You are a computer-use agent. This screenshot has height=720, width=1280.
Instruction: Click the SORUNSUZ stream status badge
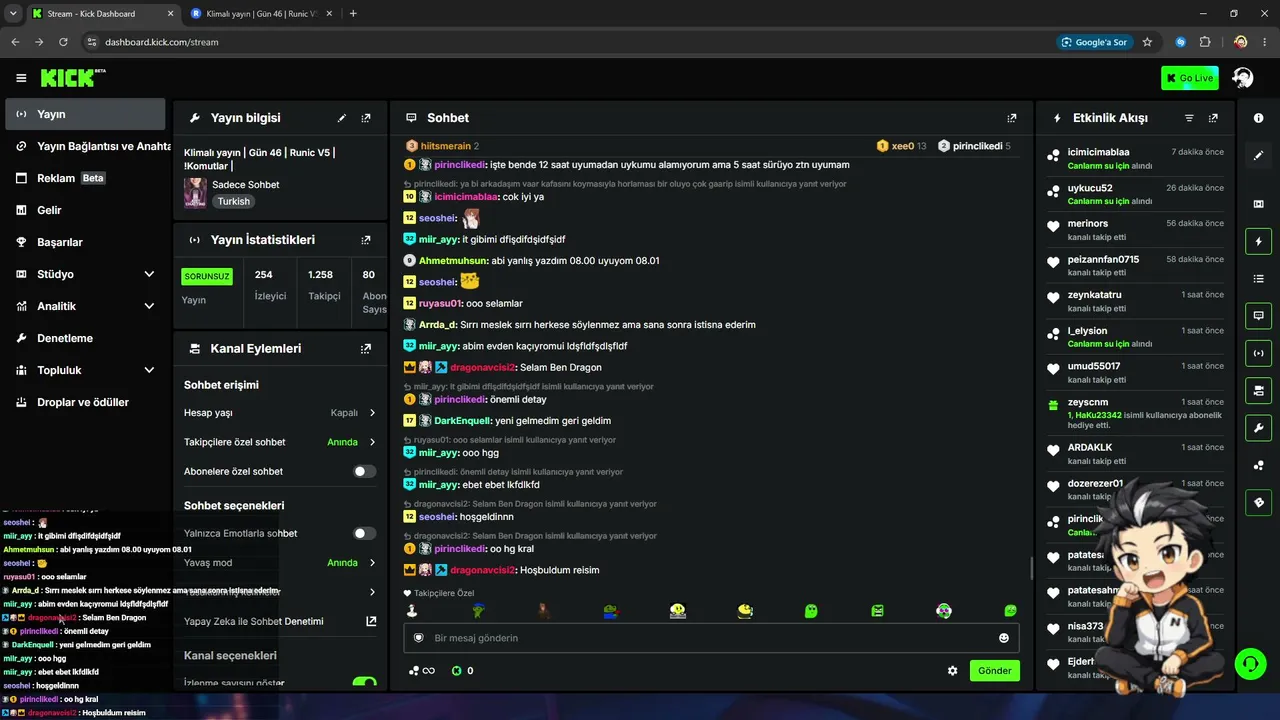tap(207, 276)
